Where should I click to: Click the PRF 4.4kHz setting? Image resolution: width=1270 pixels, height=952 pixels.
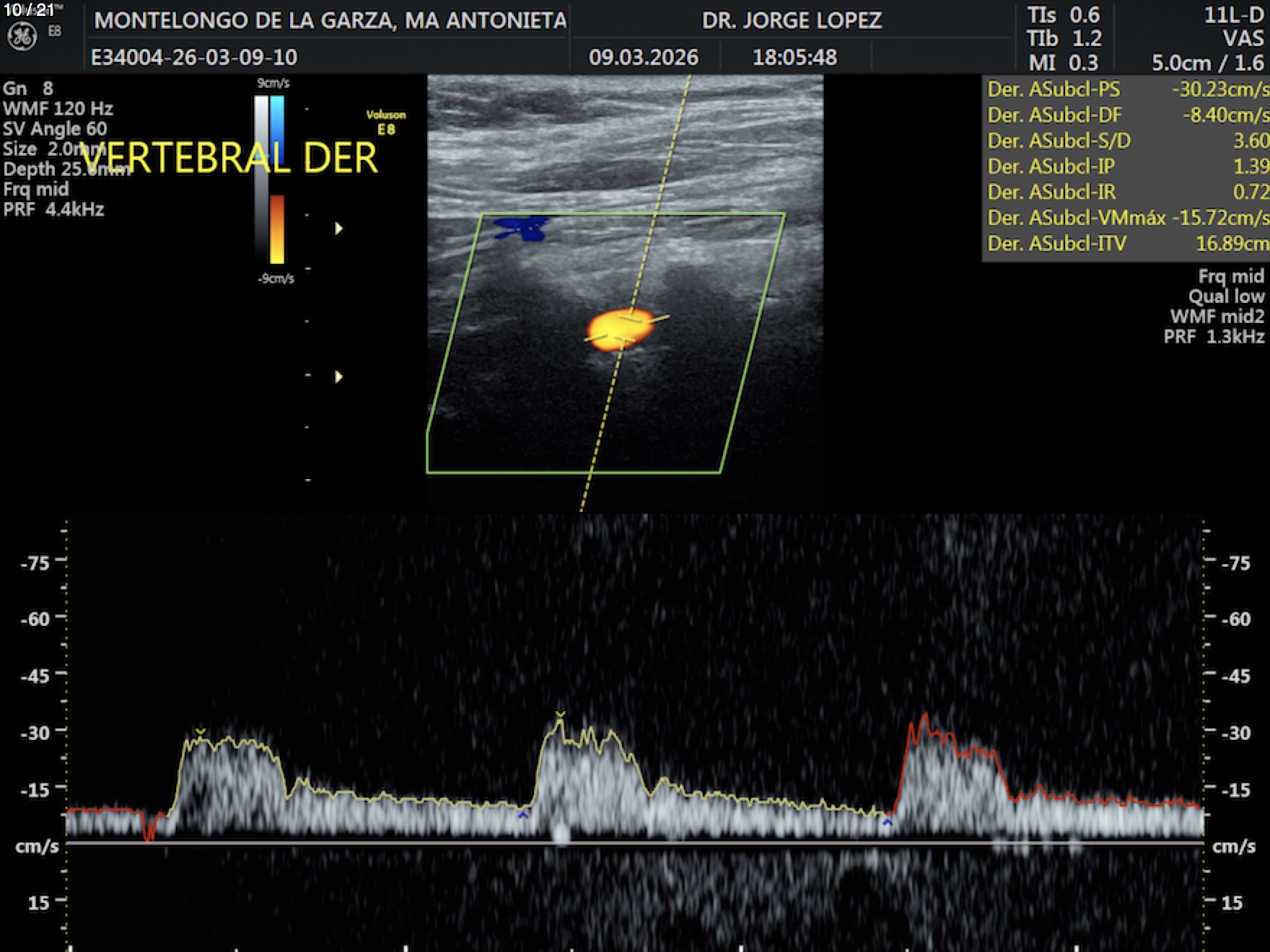(x=54, y=210)
